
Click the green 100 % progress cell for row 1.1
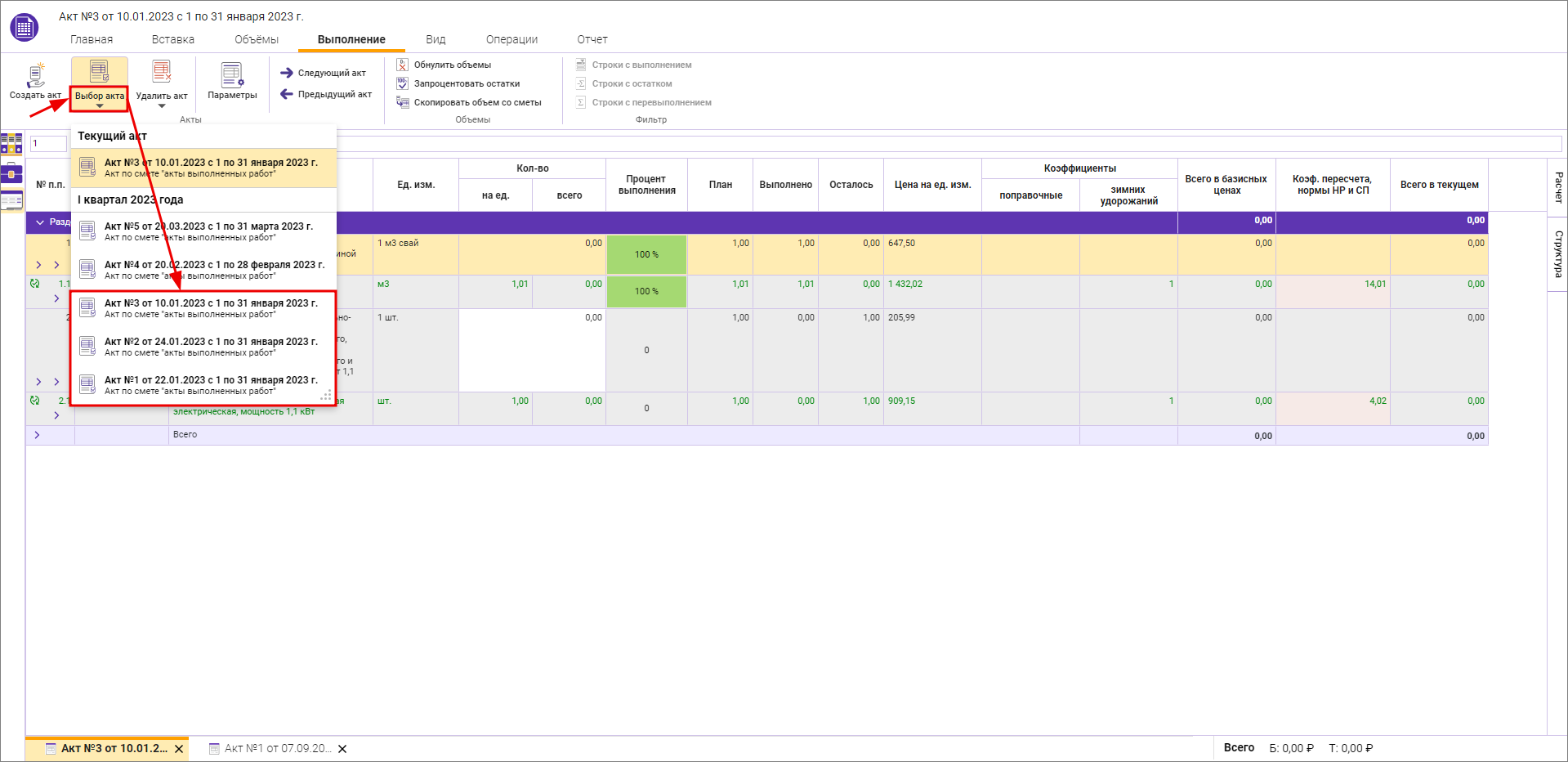[646, 292]
